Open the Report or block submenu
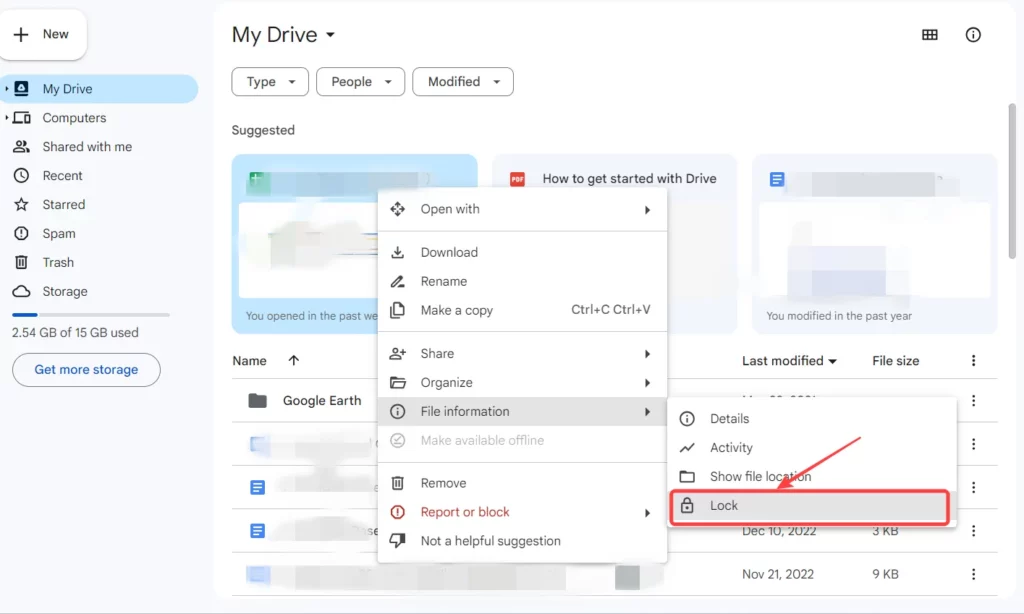Screen dimensions: 1024x614 coord(522,512)
